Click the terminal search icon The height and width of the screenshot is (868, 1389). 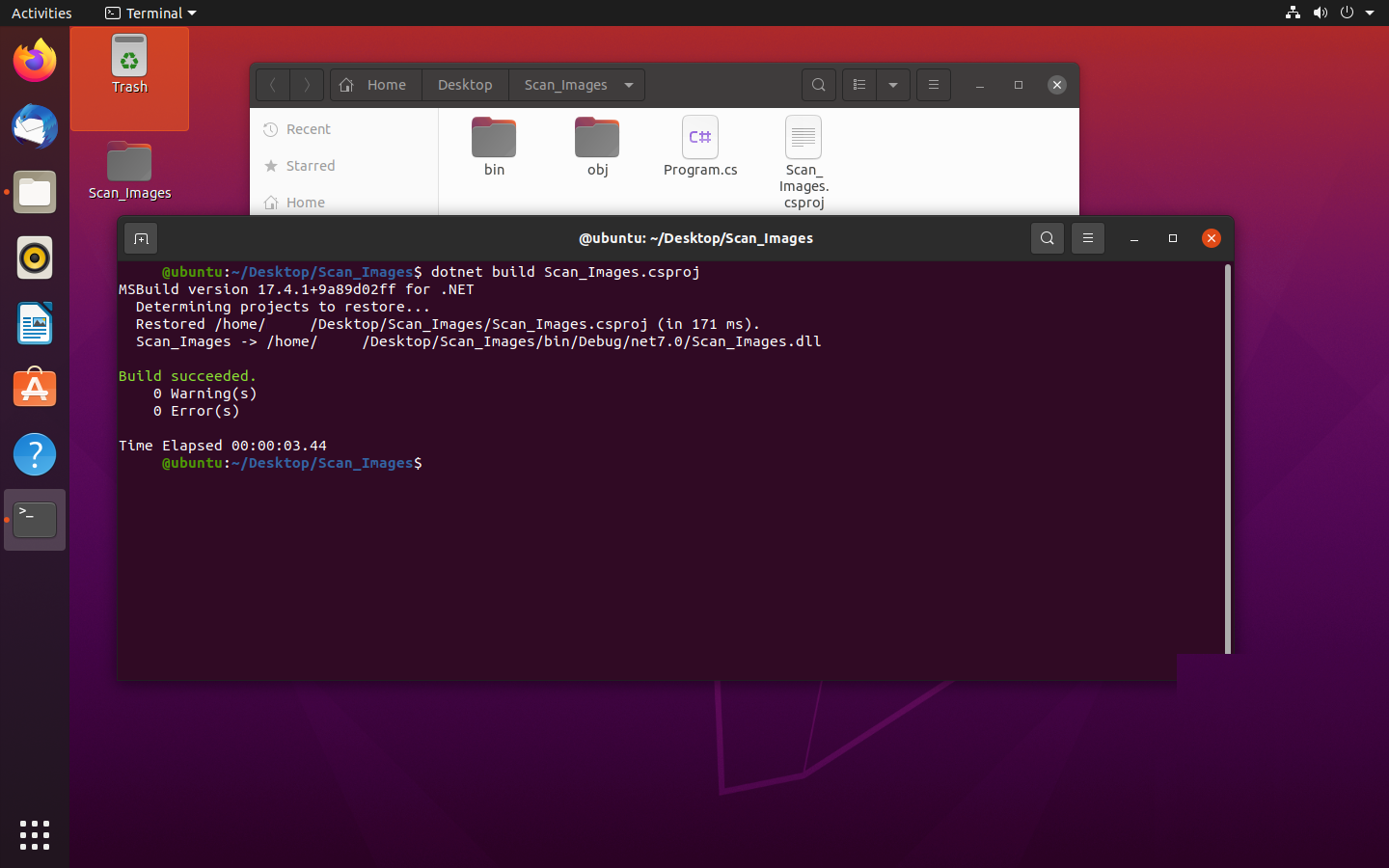1047,238
